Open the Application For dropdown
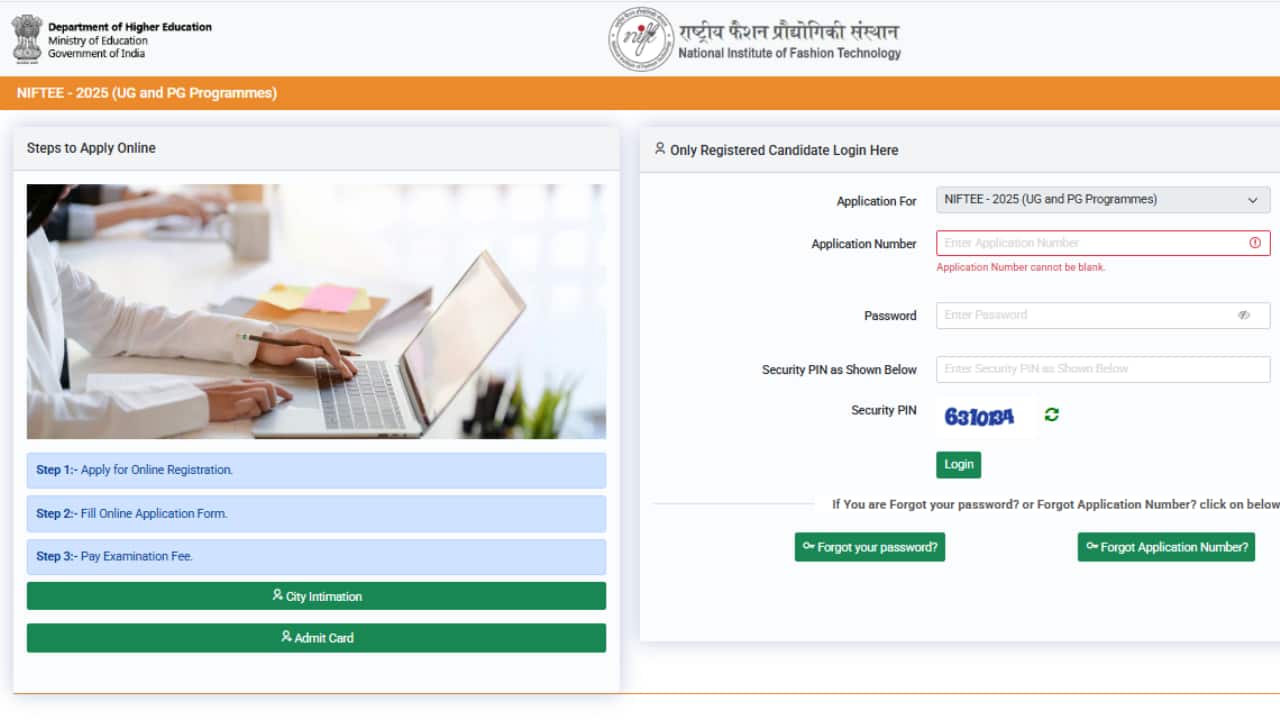The image size is (1280, 720). coord(1103,199)
